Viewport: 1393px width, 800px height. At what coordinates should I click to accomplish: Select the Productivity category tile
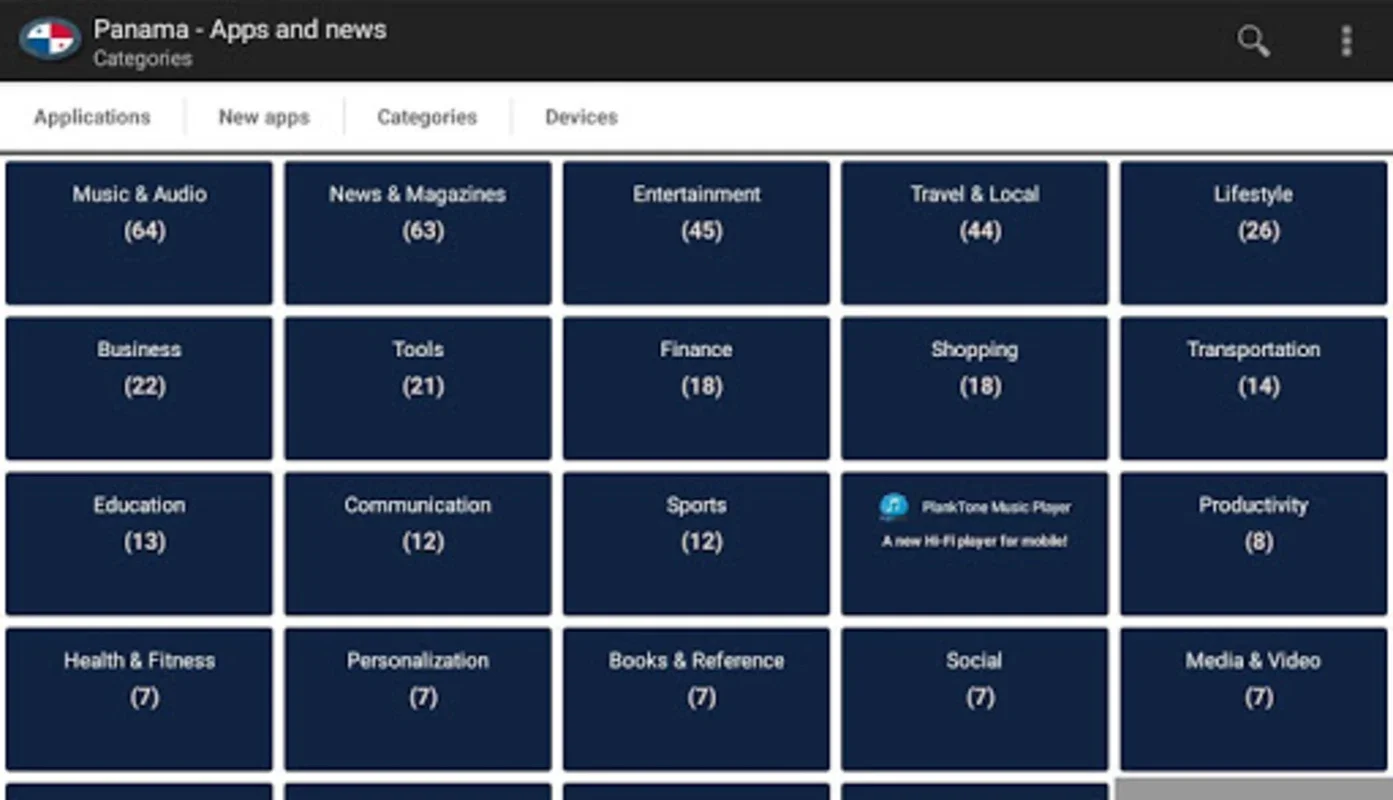pyautogui.click(x=1253, y=544)
